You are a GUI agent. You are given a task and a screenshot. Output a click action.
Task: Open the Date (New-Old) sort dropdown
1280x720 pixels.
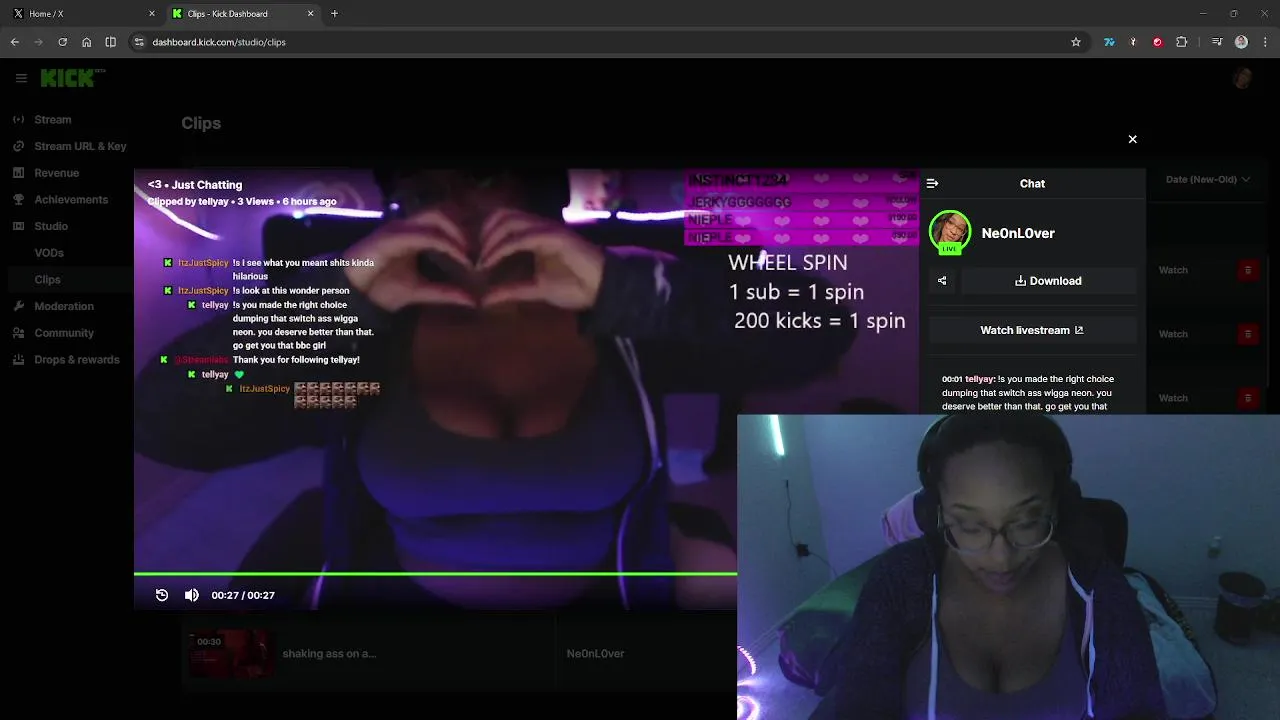click(x=1208, y=179)
